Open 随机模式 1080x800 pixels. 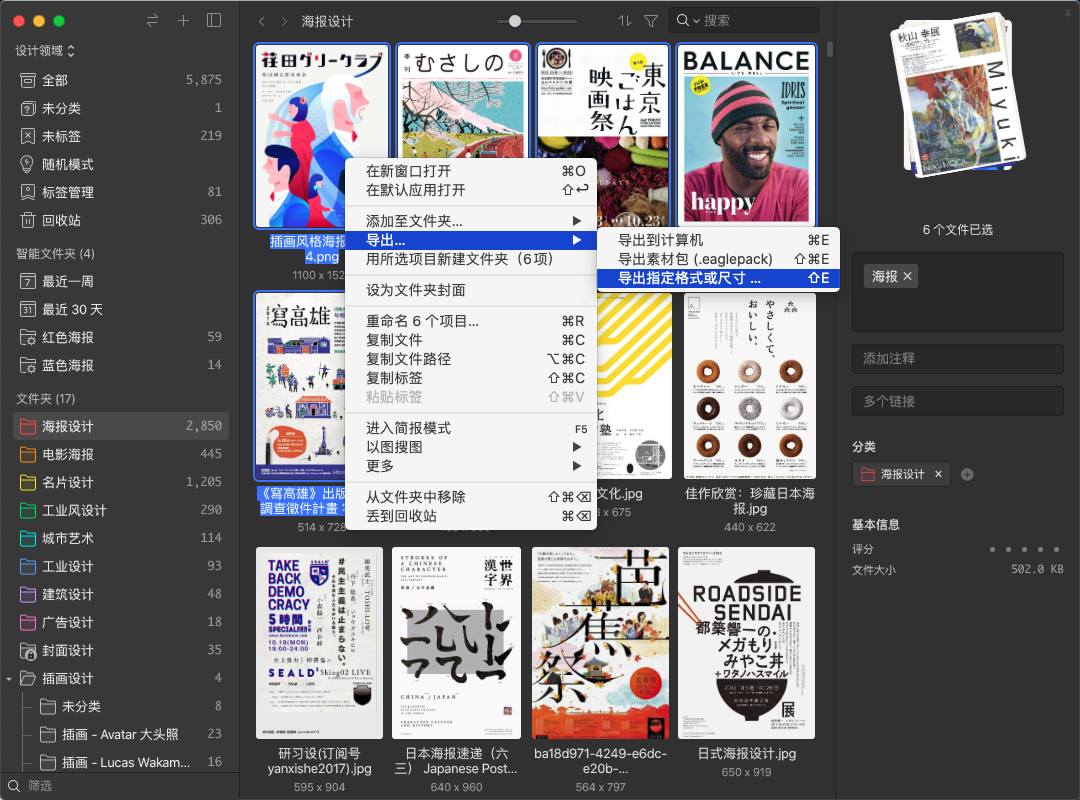pos(121,164)
